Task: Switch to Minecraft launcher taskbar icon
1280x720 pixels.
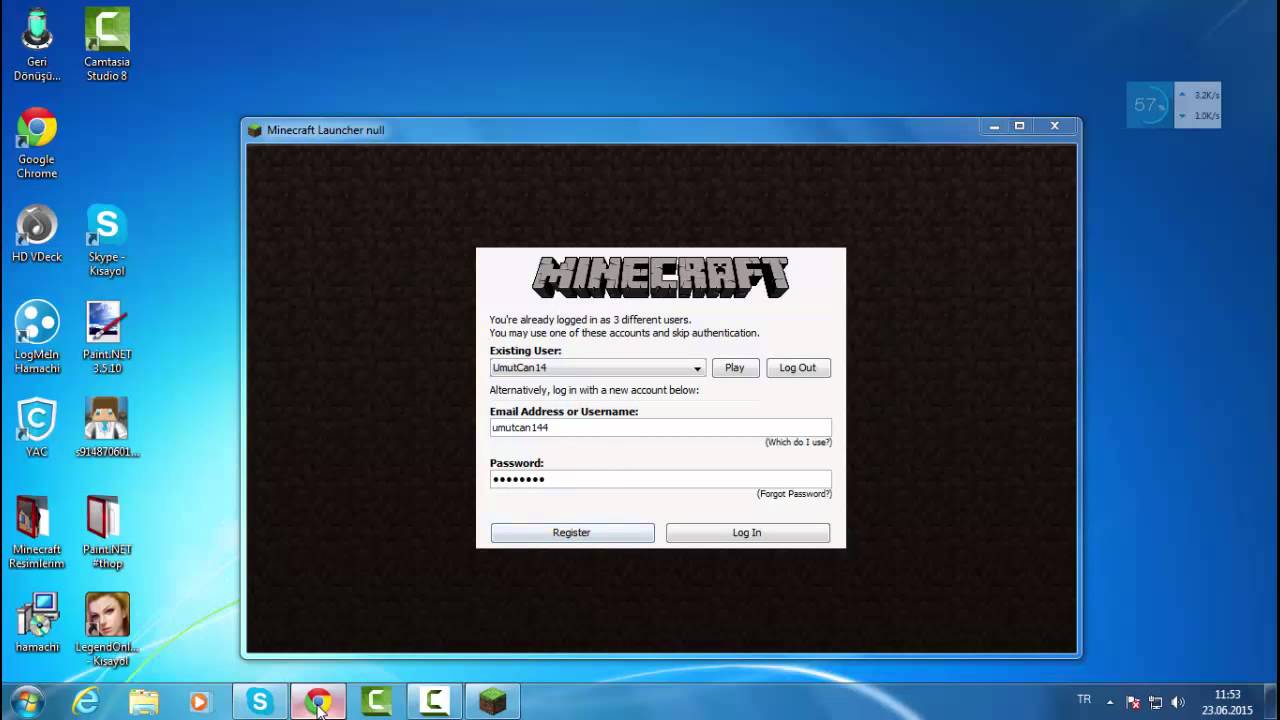Action: tap(492, 701)
